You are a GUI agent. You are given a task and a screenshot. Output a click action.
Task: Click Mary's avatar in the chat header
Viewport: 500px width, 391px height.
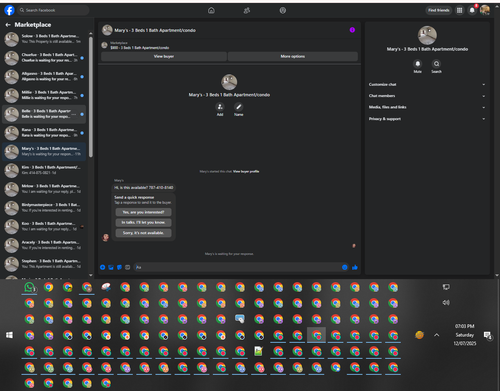(x=107, y=30)
